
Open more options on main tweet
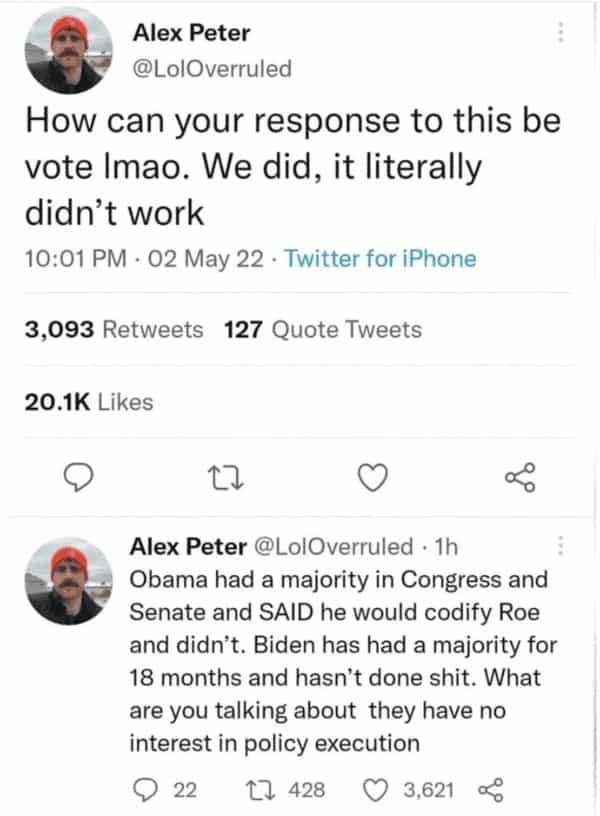[561, 34]
